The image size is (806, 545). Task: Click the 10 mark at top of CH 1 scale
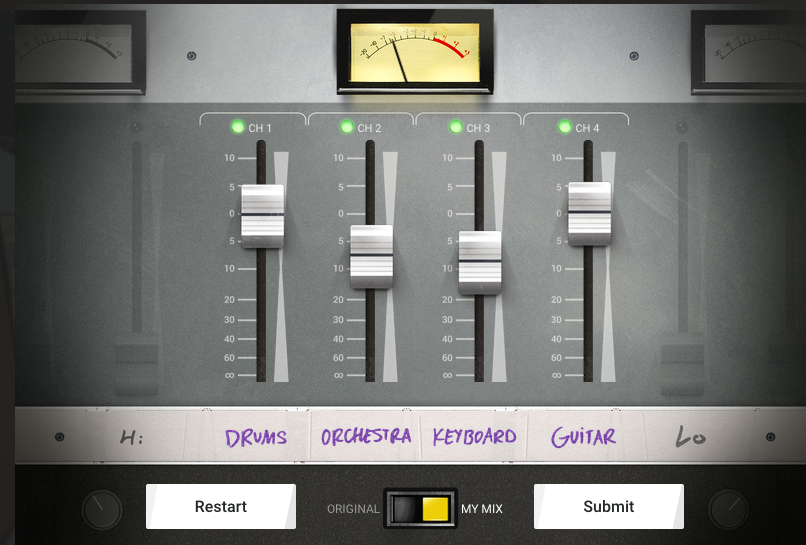[x=229, y=158]
